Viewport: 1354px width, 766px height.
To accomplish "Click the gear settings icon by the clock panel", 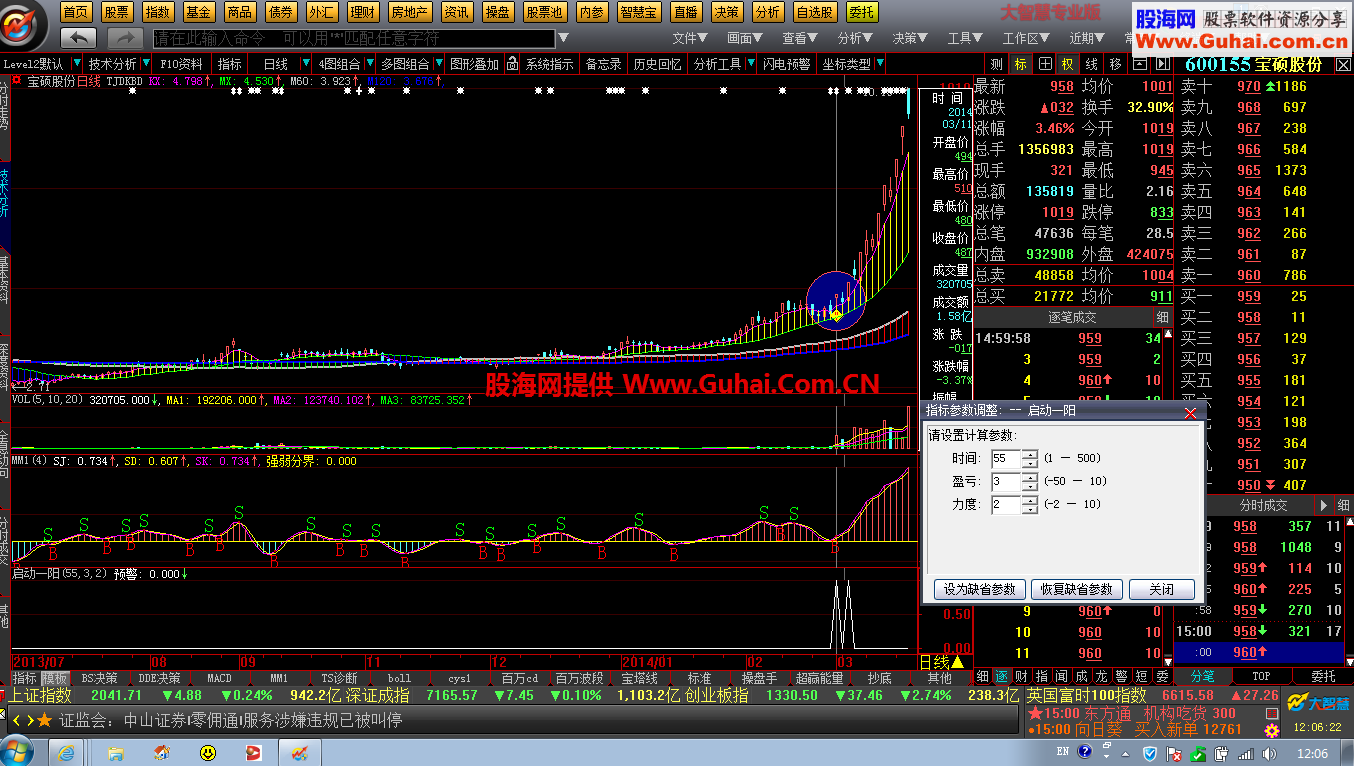I will pos(1272,731).
